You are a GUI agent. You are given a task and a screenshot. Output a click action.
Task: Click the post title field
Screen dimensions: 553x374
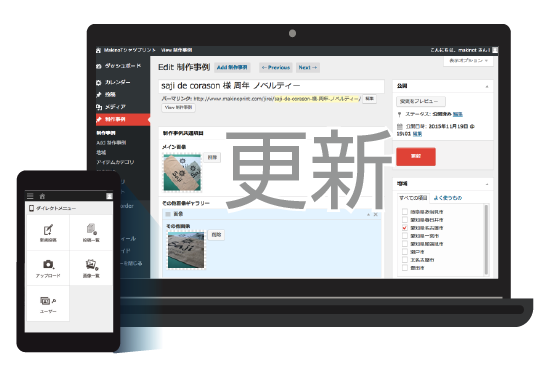click(x=271, y=86)
